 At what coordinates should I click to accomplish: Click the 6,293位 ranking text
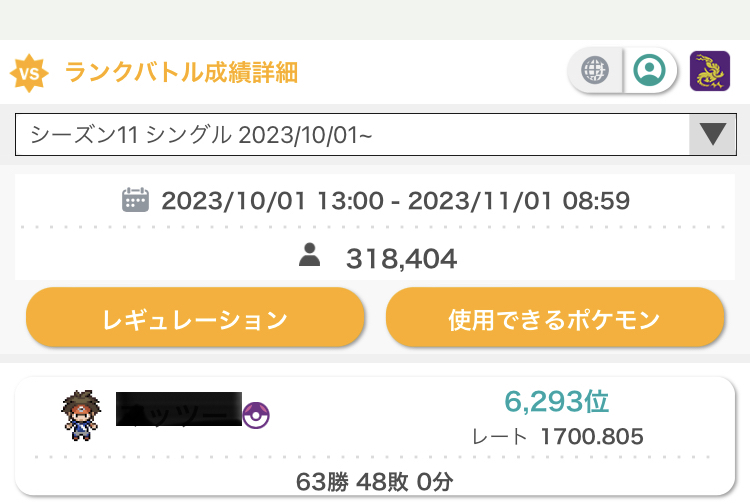[x=557, y=402]
